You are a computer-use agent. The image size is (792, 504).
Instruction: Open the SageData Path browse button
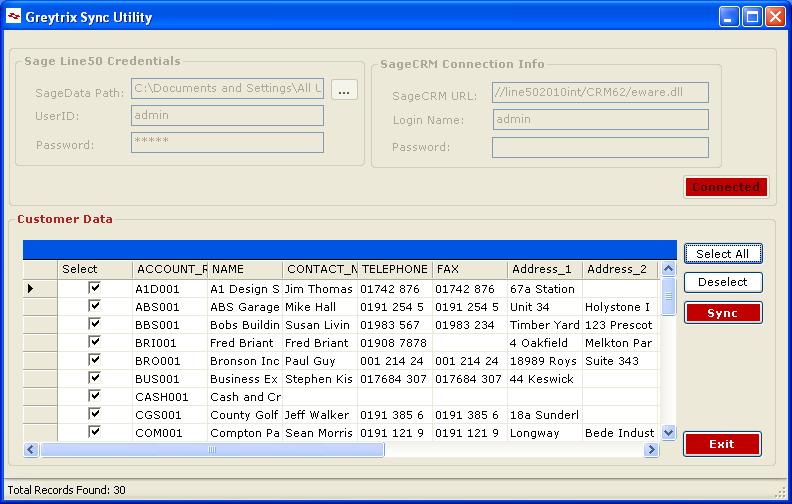point(344,90)
